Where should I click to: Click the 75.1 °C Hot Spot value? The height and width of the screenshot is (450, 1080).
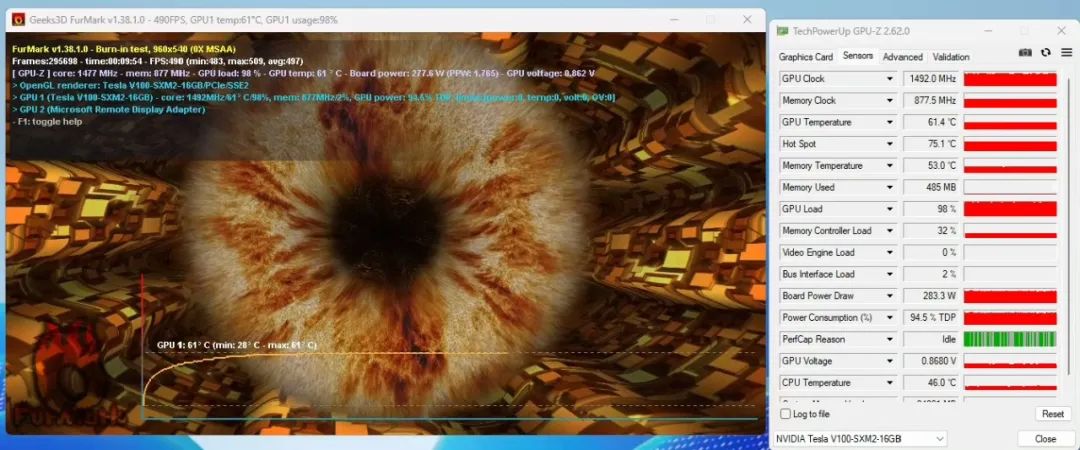click(x=931, y=144)
